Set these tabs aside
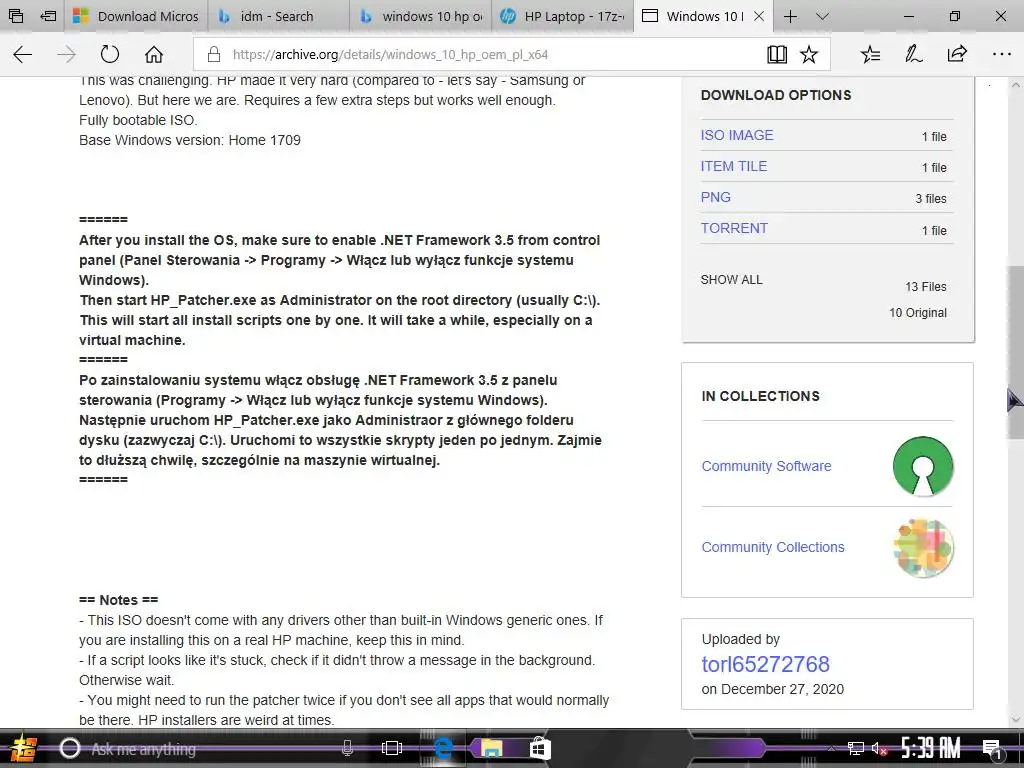The width and height of the screenshot is (1024, 768). point(48,16)
